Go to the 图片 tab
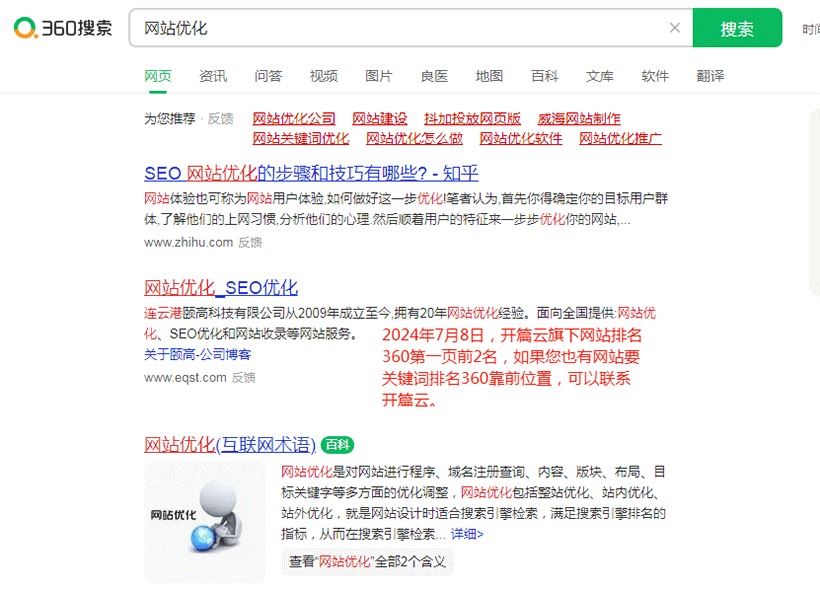 pos(379,76)
